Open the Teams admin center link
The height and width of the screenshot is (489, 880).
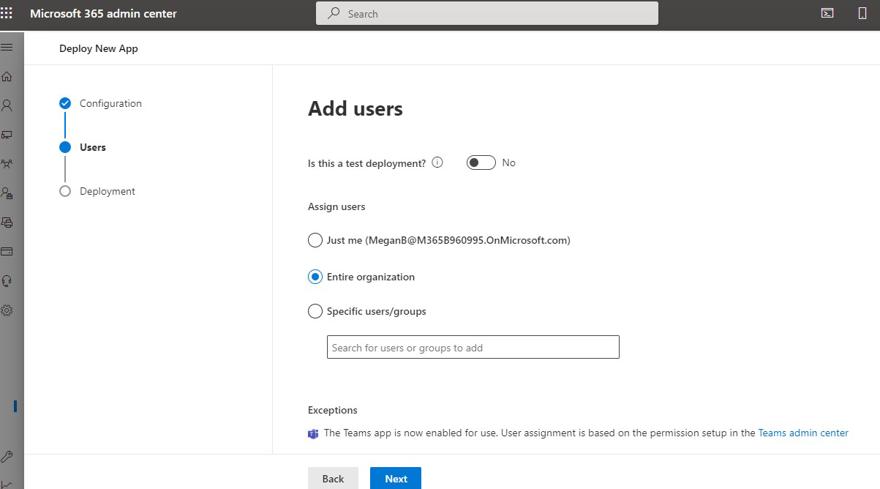[803, 433]
